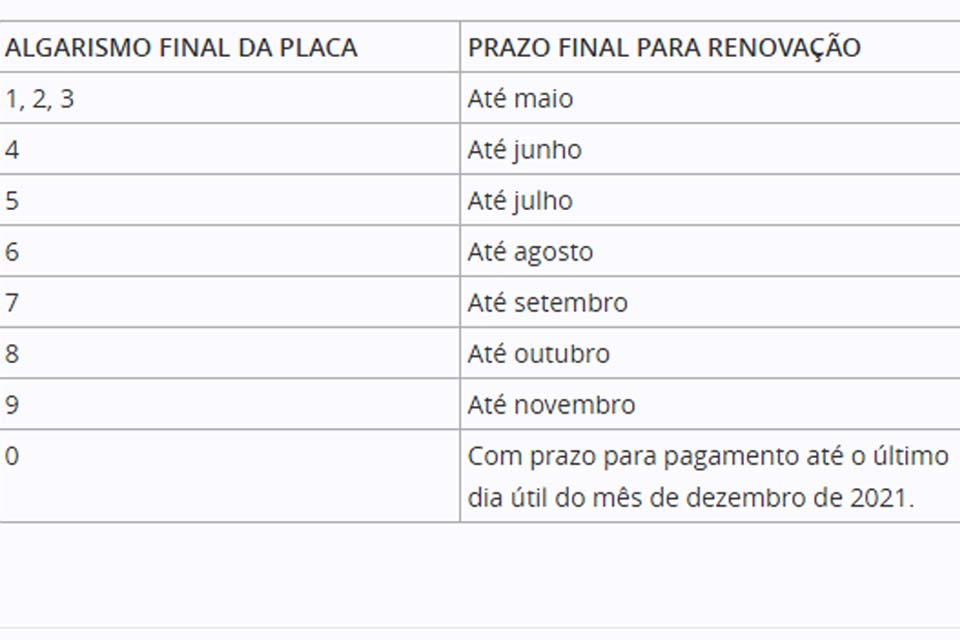Image resolution: width=960 pixels, height=640 pixels.
Task: Click the 'ALGARISMO FINAL DA PLACA' header cell
Action: pyautogui.click(x=181, y=48)
